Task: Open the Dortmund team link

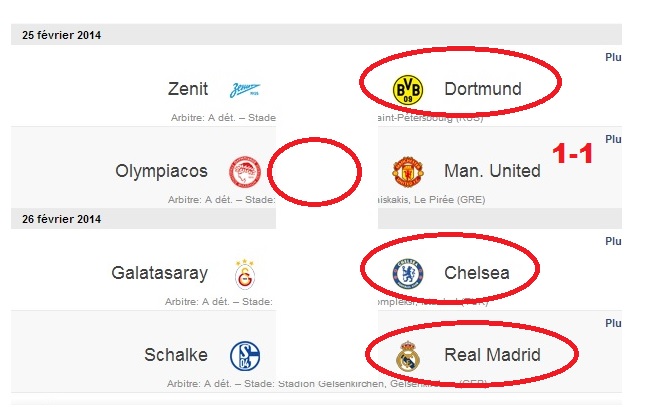Action: (x=483, y=89)
